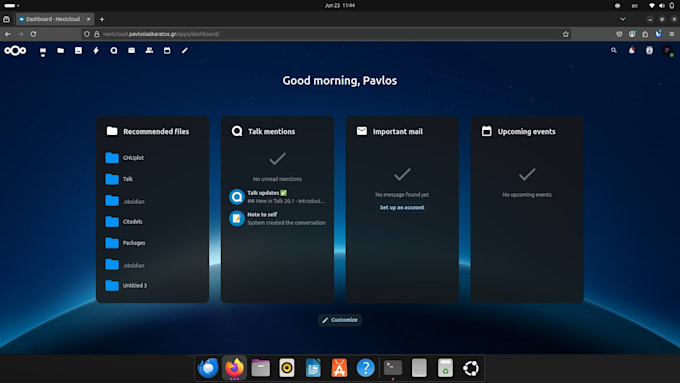Screen dimensions: 680x383
Task: Click the Nextcloud logo in header
Action: tap(15, 51)
